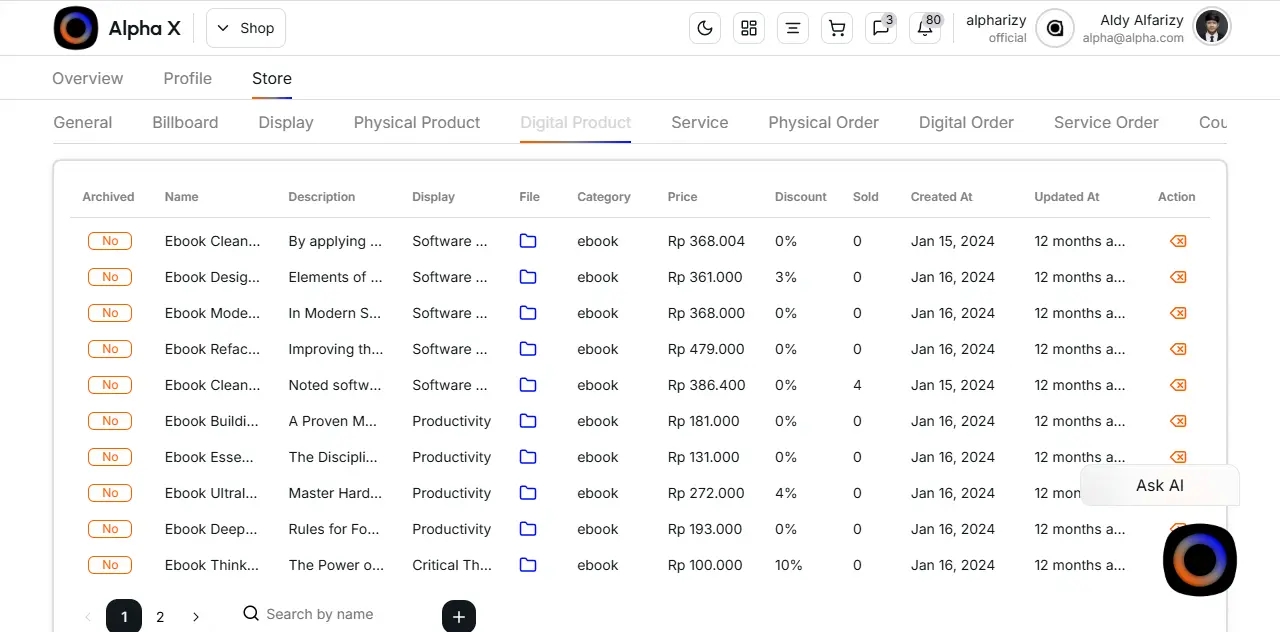
Task: Toggle dark mode with moon icon
Action: [x=705, y=28]
